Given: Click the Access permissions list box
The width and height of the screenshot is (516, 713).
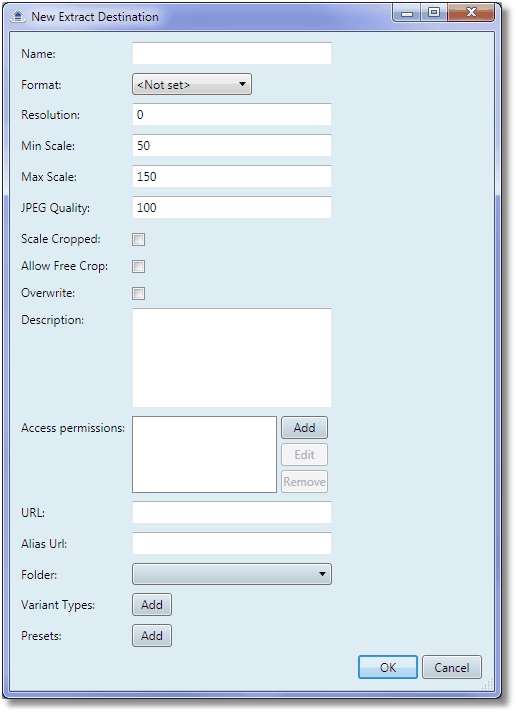Looking at the screenshot, I should pyautogui.click(x=205, y=454).
